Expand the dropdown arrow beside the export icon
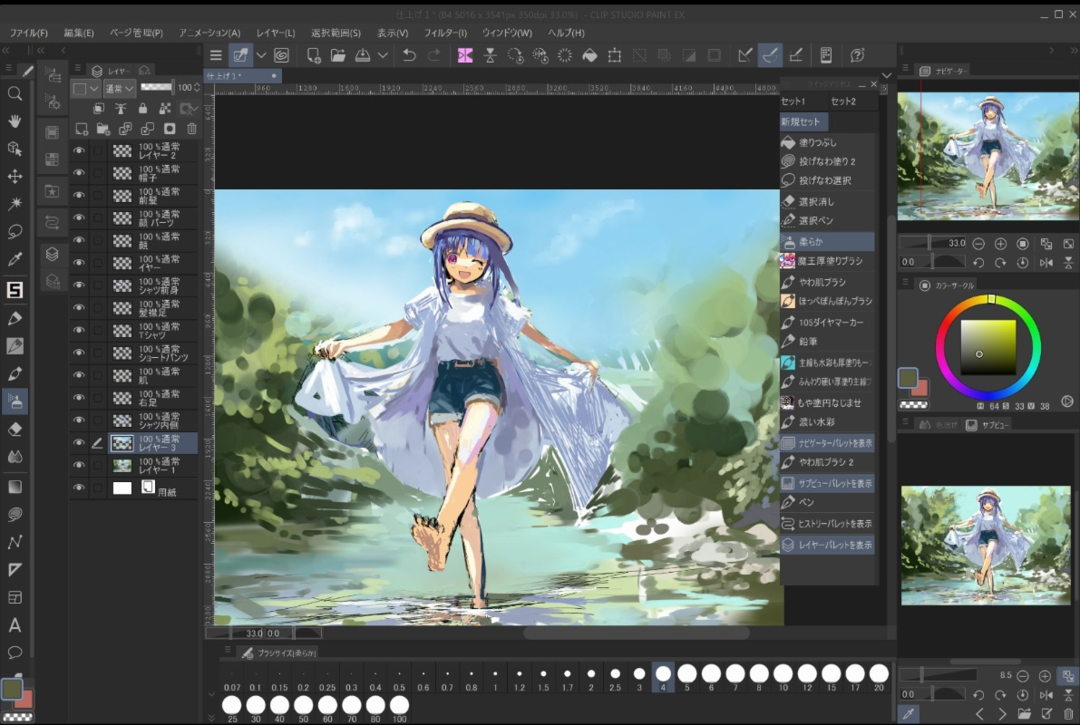Viewport: 1080px width, 725px height. pyautogui.click(x=383, y=56)
